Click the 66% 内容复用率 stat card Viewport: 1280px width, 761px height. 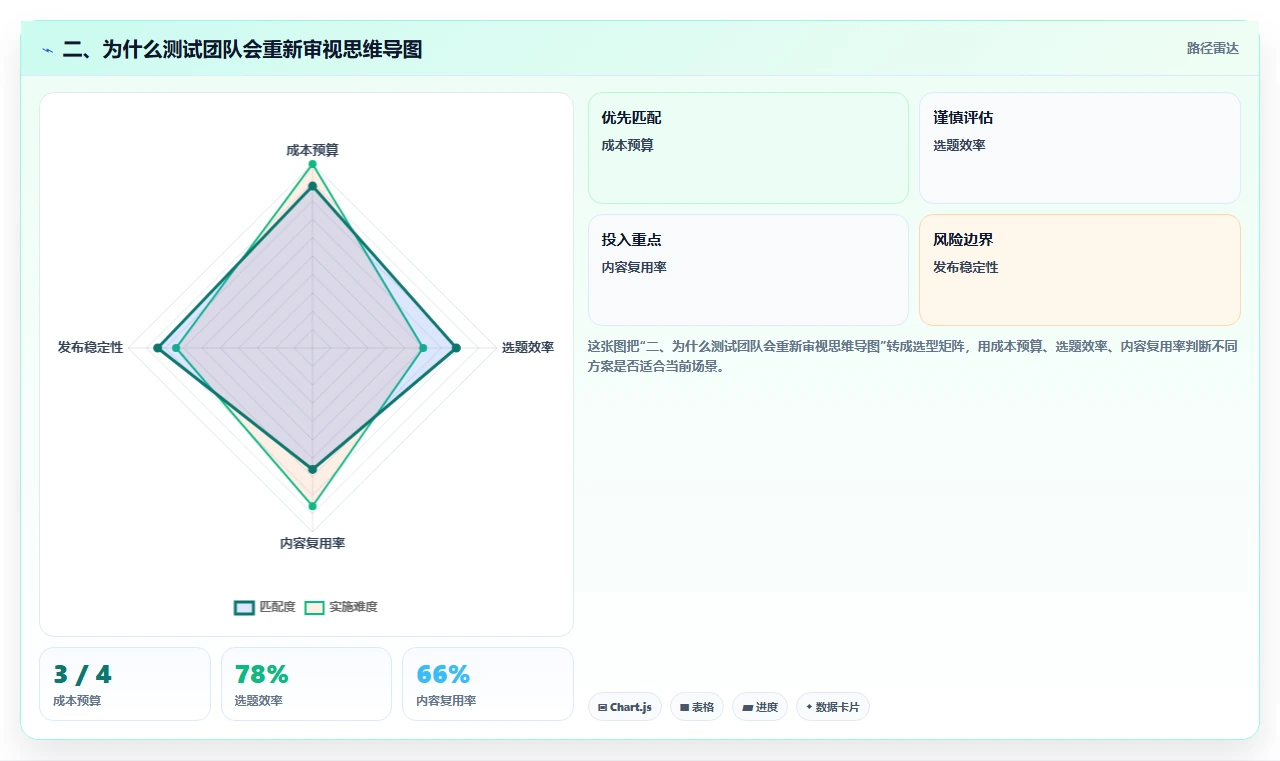click(488, 684)
